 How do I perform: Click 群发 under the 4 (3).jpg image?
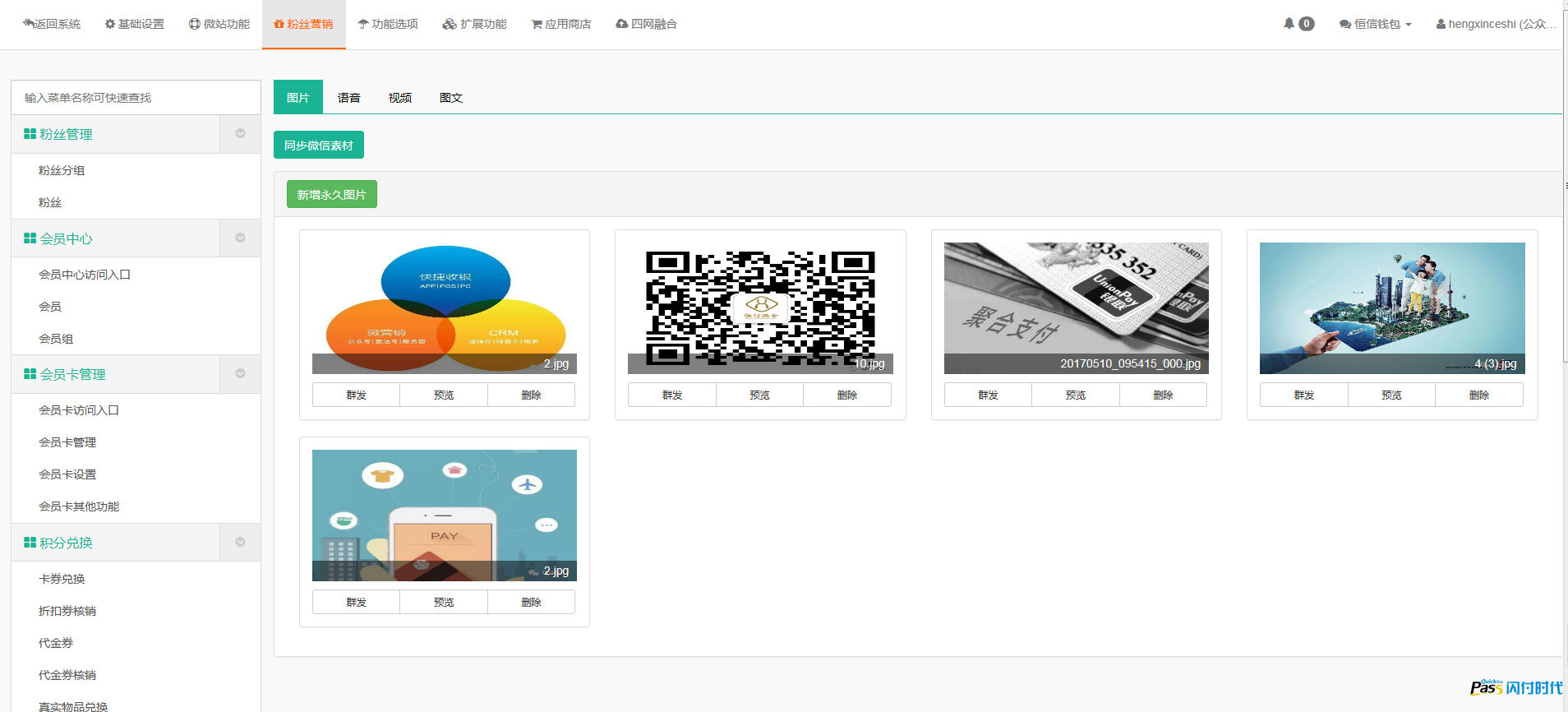1304,395
